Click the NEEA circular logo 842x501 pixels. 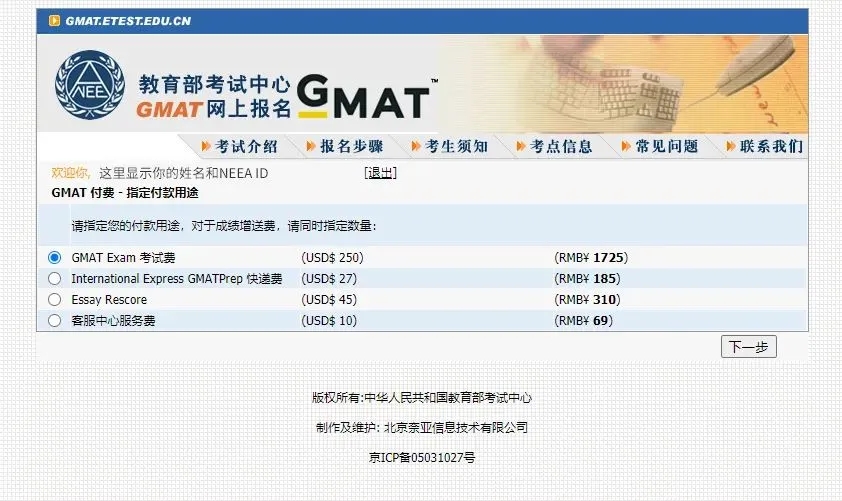click(x=83, y=85)
